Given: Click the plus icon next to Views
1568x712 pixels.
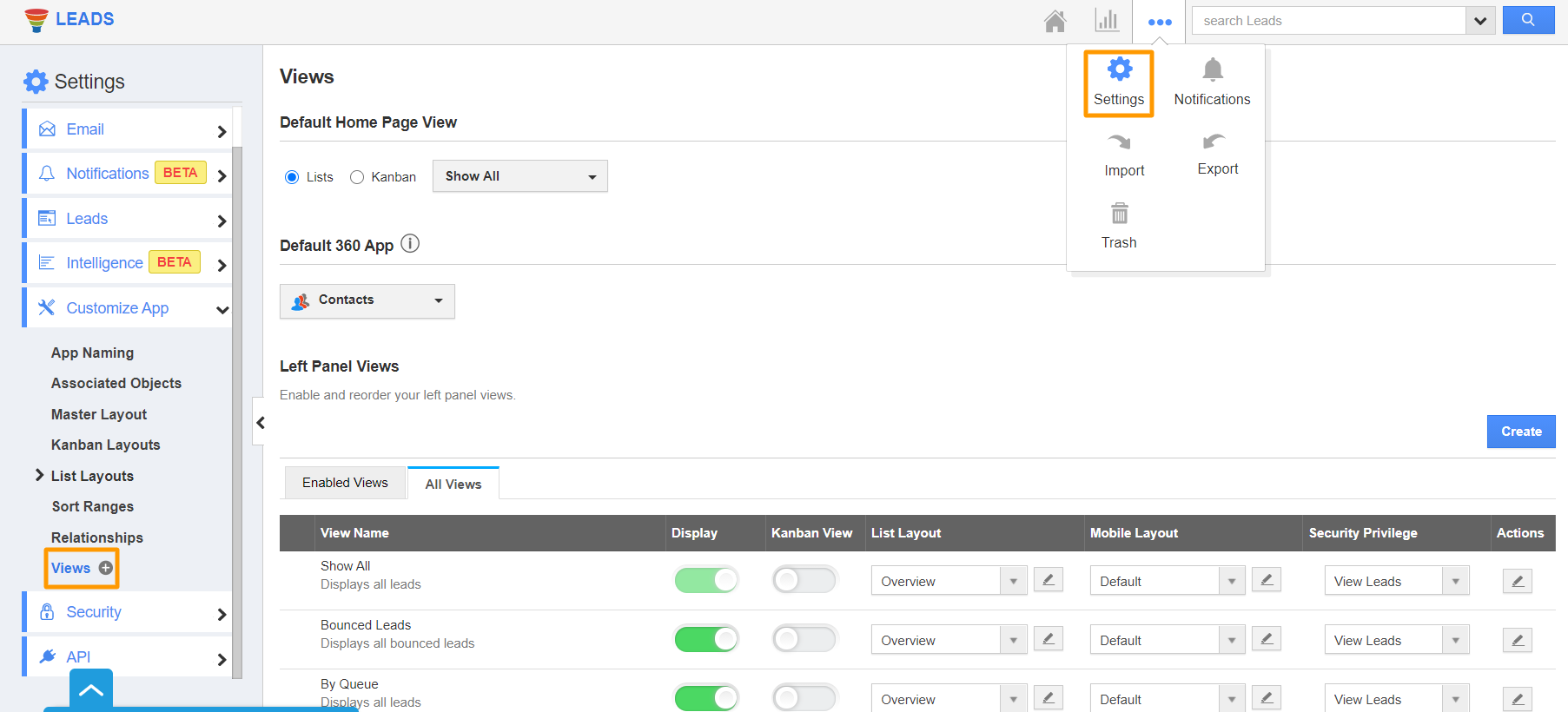Looking at the screenshot, I should coord(106,568).
